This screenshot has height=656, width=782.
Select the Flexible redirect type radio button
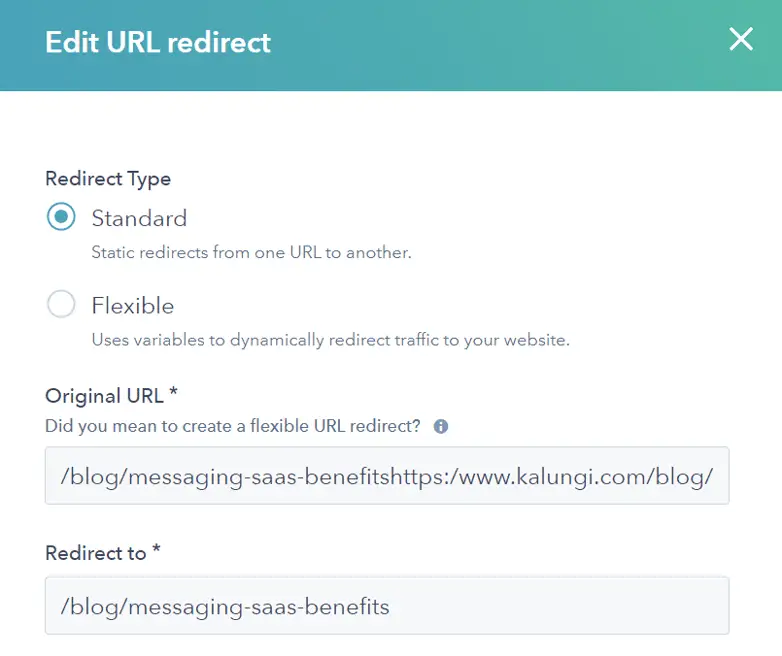[x=61, y=305]
